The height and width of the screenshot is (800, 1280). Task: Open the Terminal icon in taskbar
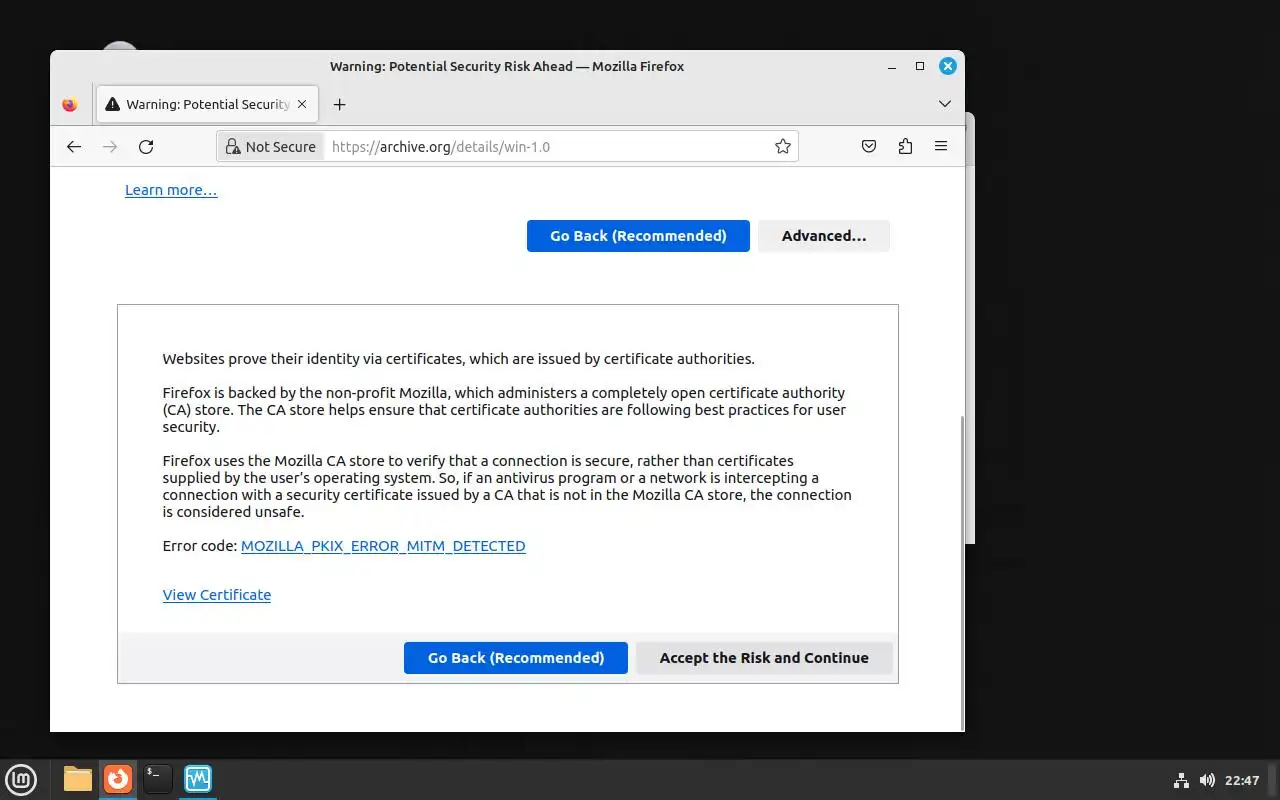[x=158, y=779]
